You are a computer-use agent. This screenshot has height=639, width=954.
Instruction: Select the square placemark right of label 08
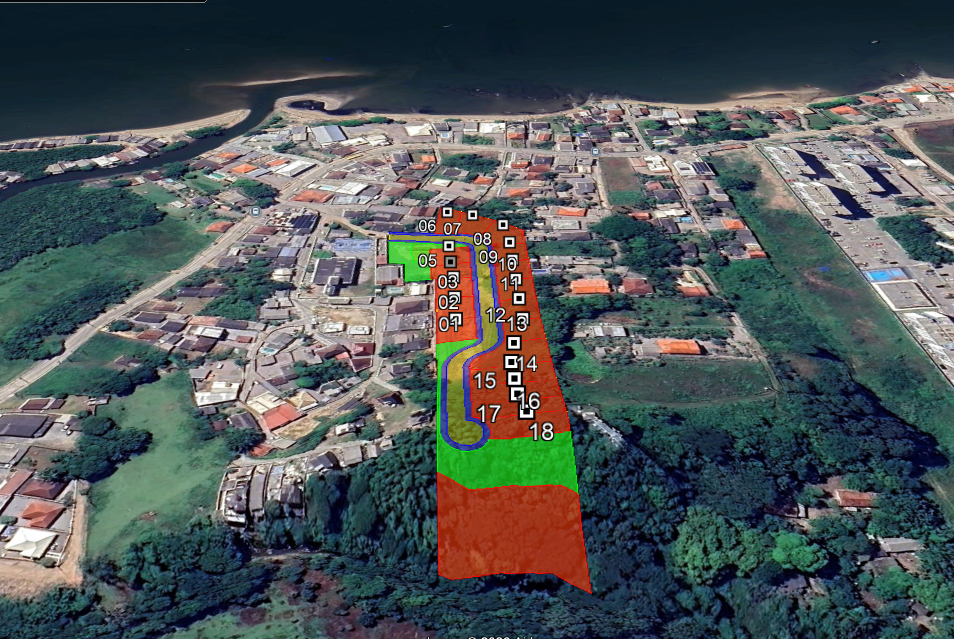[510, 242]
